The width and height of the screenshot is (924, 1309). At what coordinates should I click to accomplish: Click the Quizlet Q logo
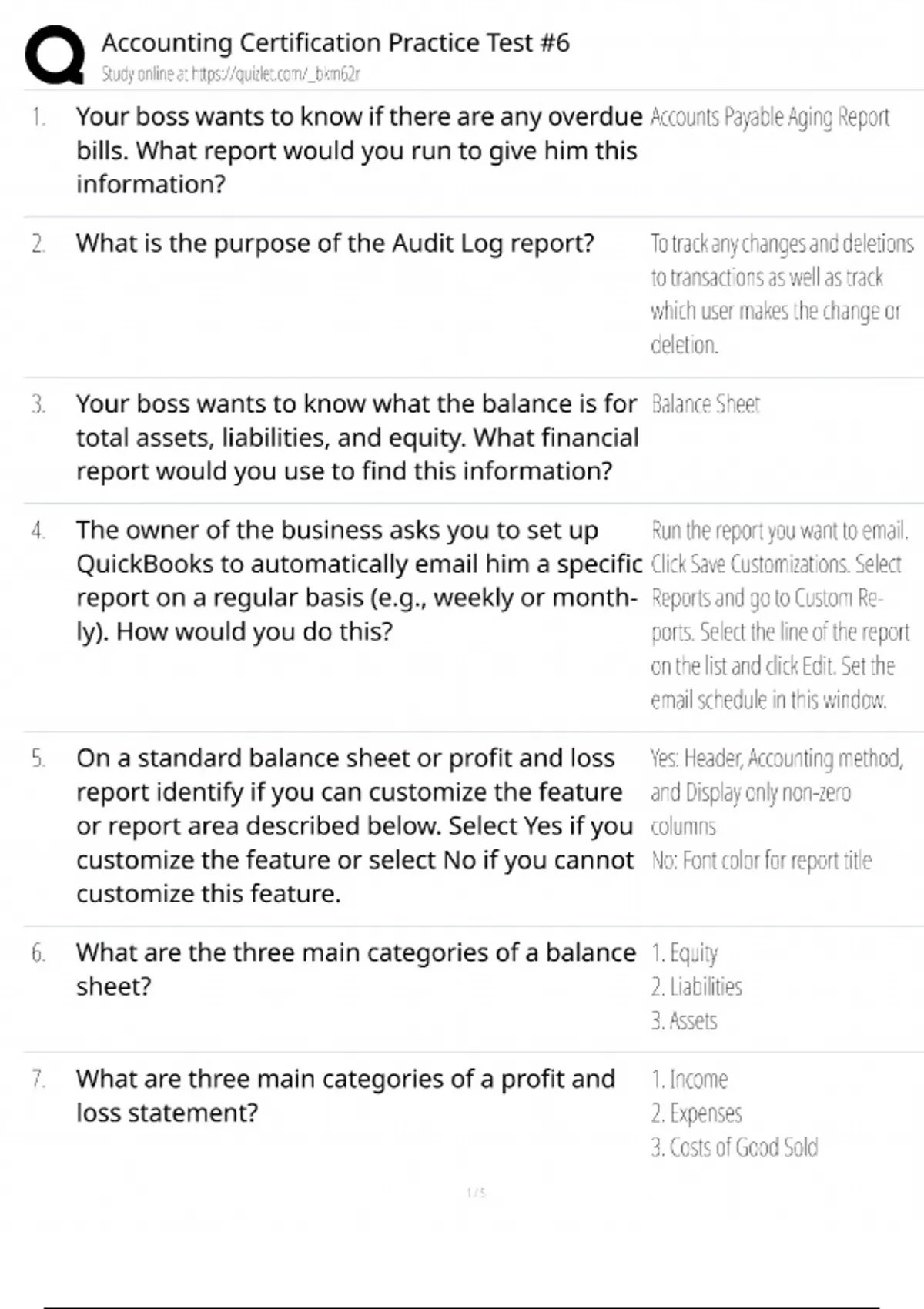55,55
